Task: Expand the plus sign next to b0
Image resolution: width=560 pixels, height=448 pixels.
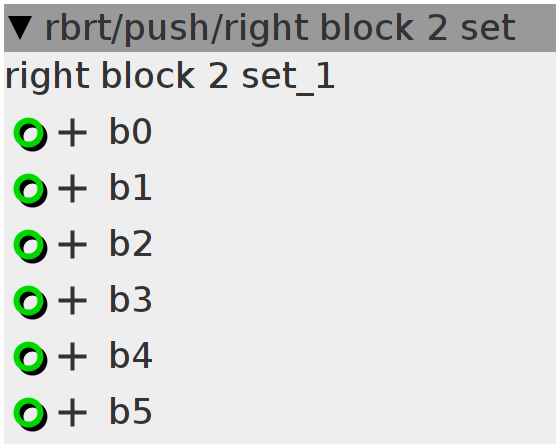Action: coord(72,133)
